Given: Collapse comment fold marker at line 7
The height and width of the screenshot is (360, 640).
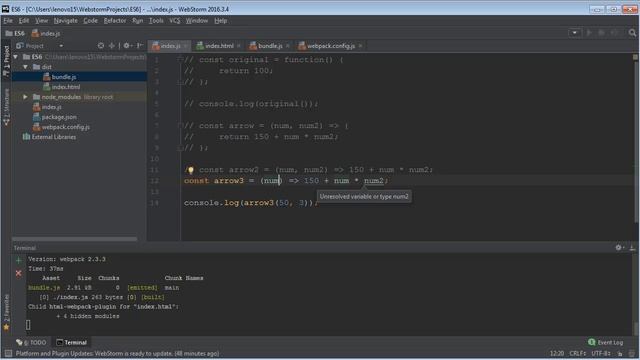Looking at the screenshot, I should tap(180, 126).
